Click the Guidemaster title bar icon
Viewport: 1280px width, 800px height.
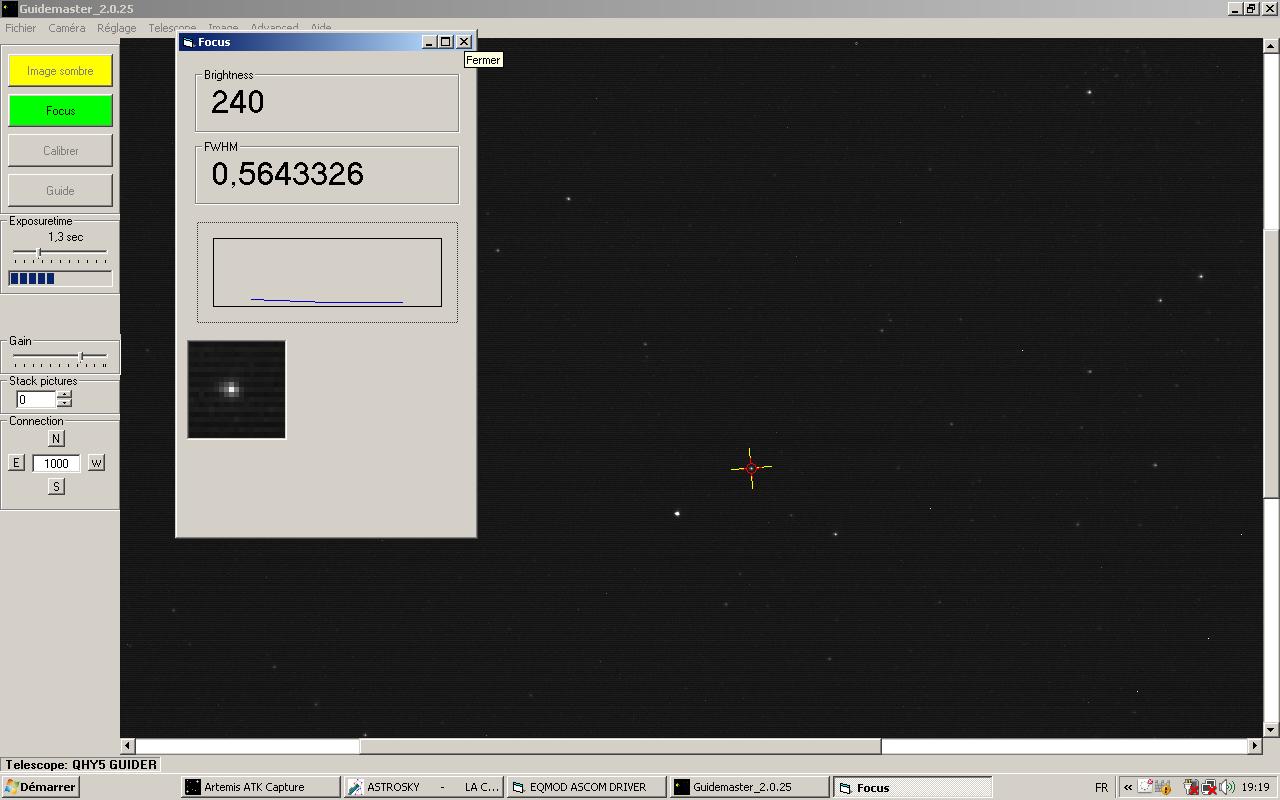[9, 9]
